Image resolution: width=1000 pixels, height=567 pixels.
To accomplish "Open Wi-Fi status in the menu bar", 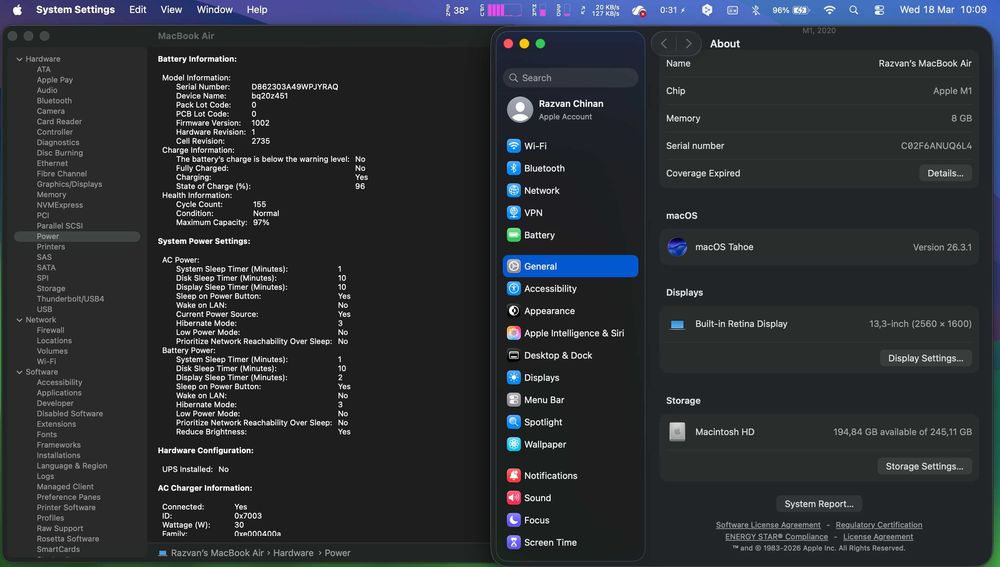I will pos(829,10).
